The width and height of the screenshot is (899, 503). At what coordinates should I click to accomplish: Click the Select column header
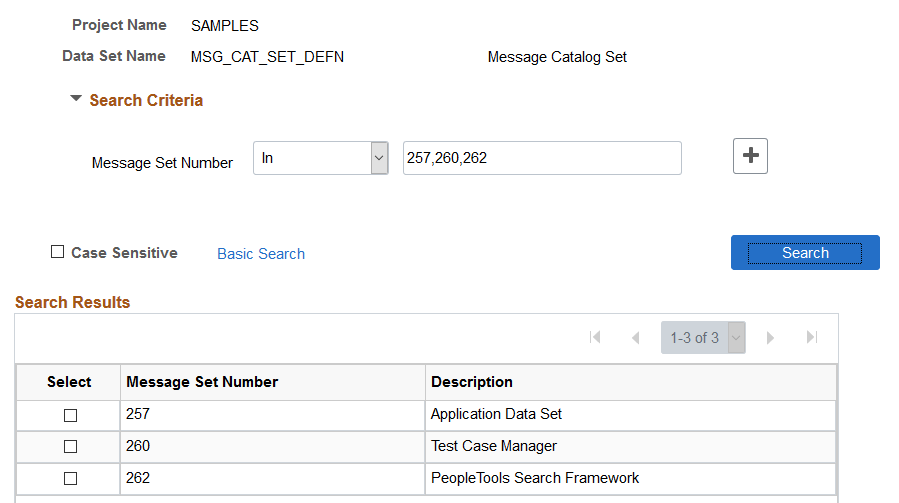69,382
